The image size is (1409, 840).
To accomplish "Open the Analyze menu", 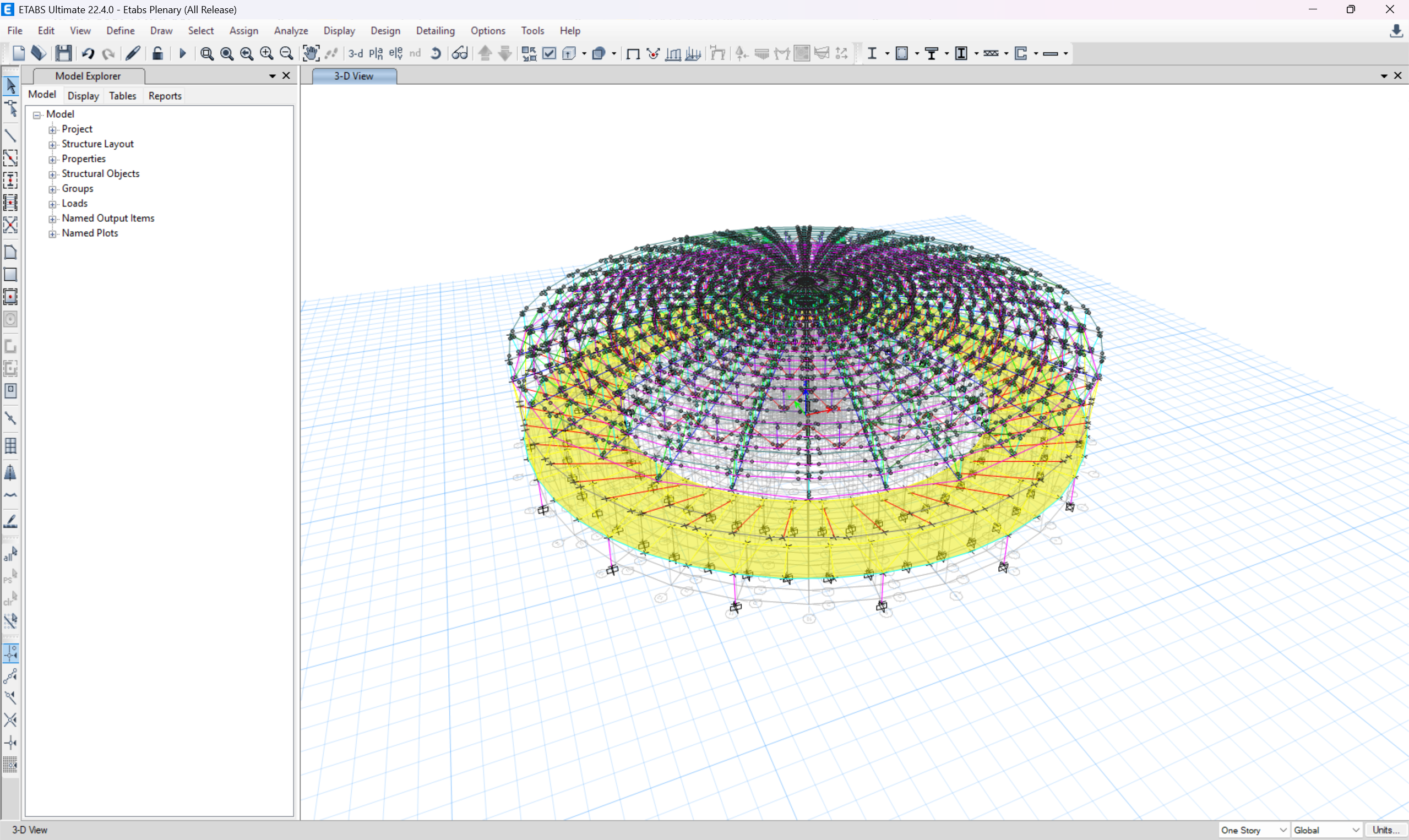I will (x=290, y=31).
